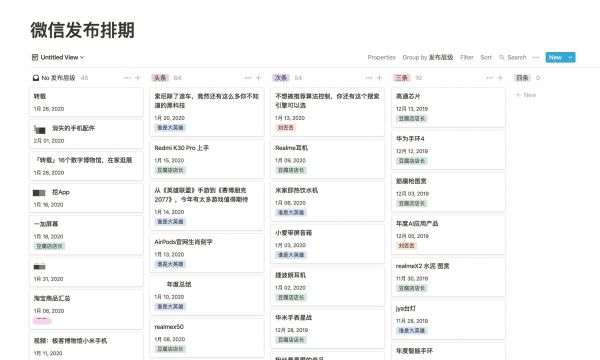Image resolution: width=600 pixels, height=360 pixels.
Task: Click the Search magnifier icon
Action: [x=502, y=57]
